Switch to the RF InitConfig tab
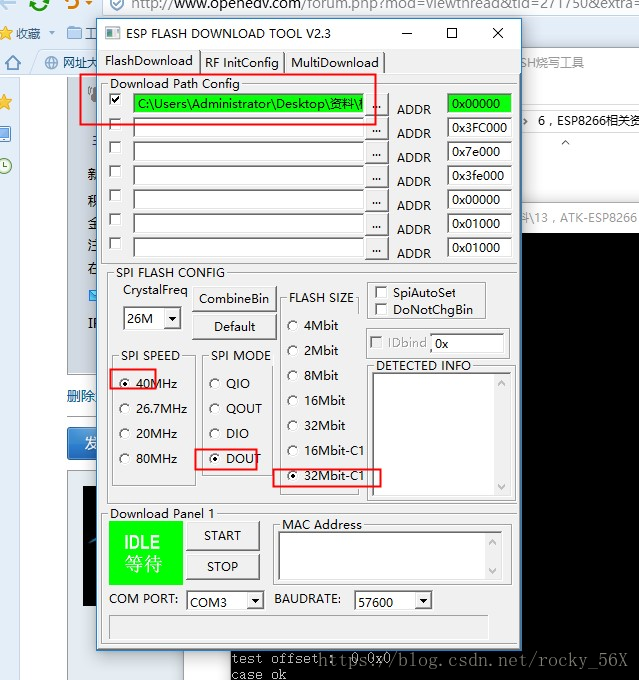The width and height of the screenshot is (639, 680). point(242,63)
